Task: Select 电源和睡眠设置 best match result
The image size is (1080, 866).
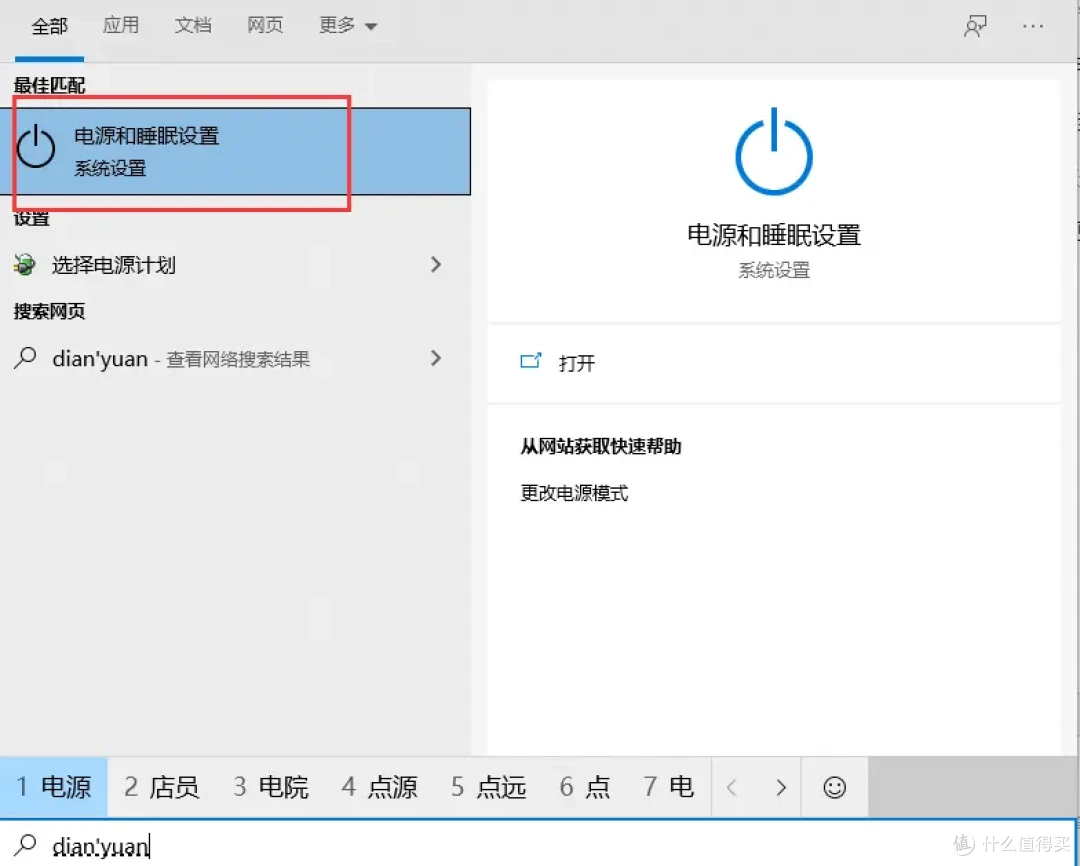Action: [236, 152]
